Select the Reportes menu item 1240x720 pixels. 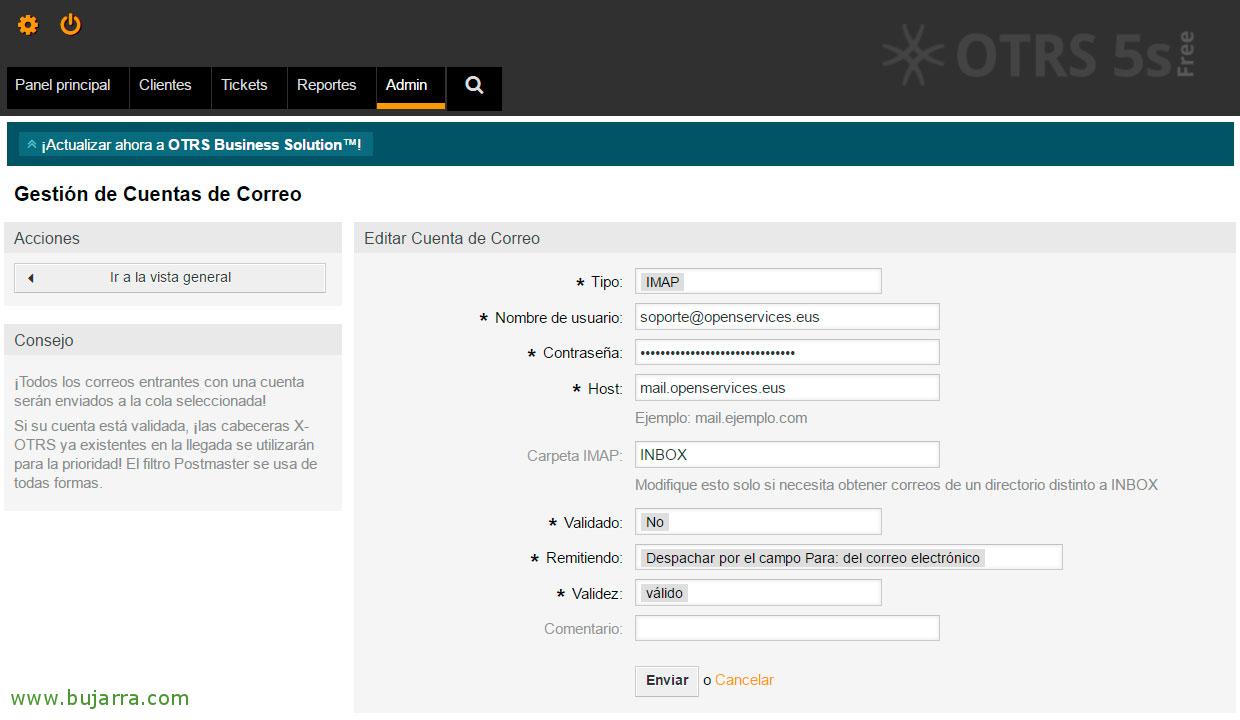tap(327, 86)
